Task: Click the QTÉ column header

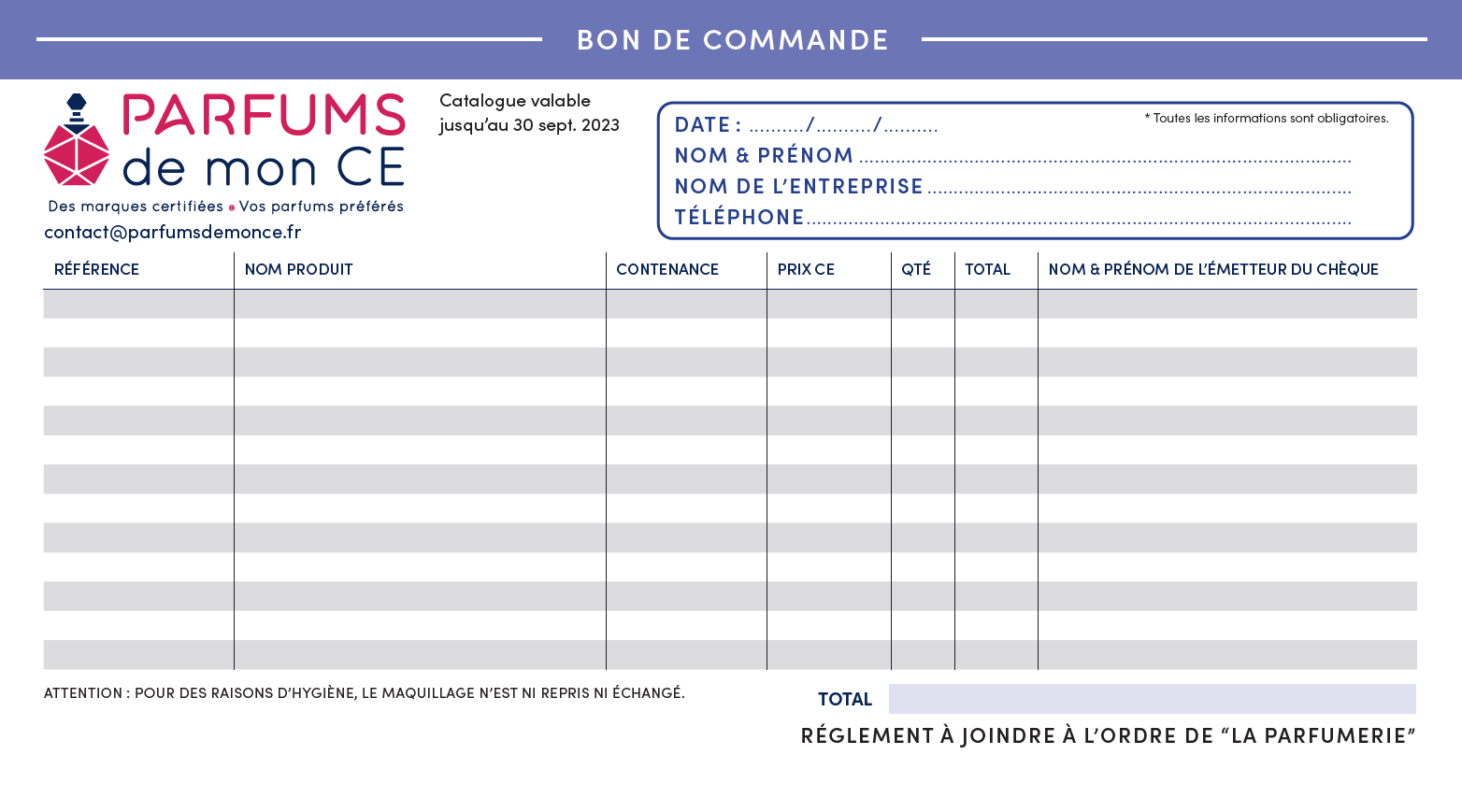Action: coord(916,270)
